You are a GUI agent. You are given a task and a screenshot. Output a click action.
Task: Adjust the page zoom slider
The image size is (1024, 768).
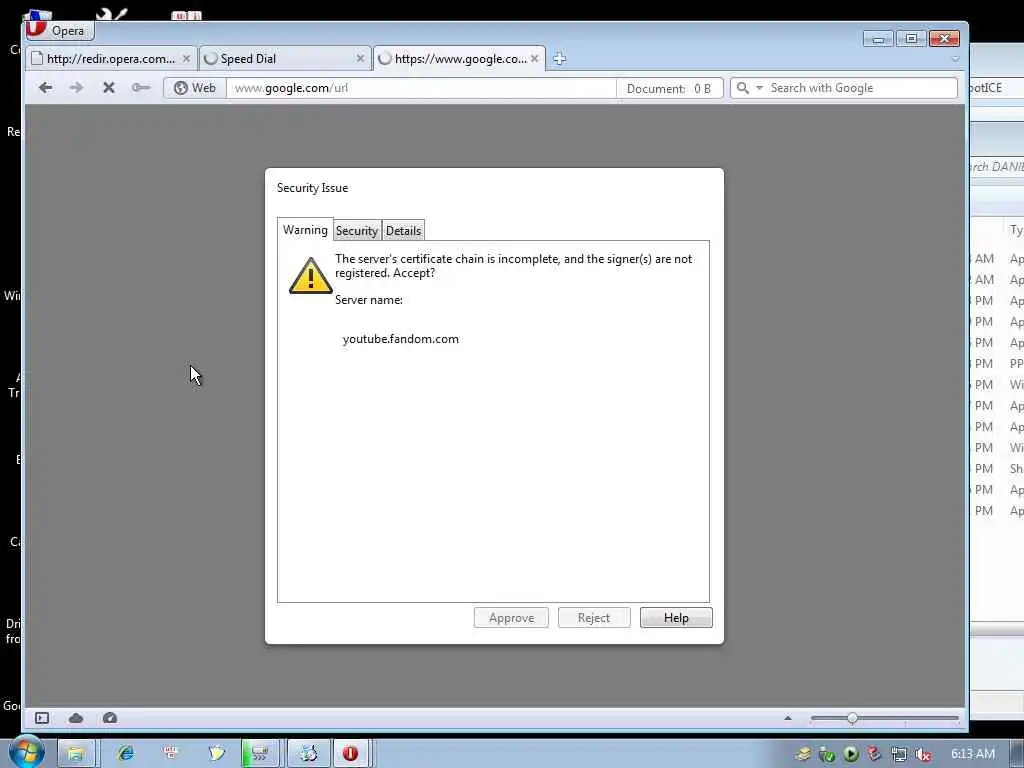[x=884, y=718]
